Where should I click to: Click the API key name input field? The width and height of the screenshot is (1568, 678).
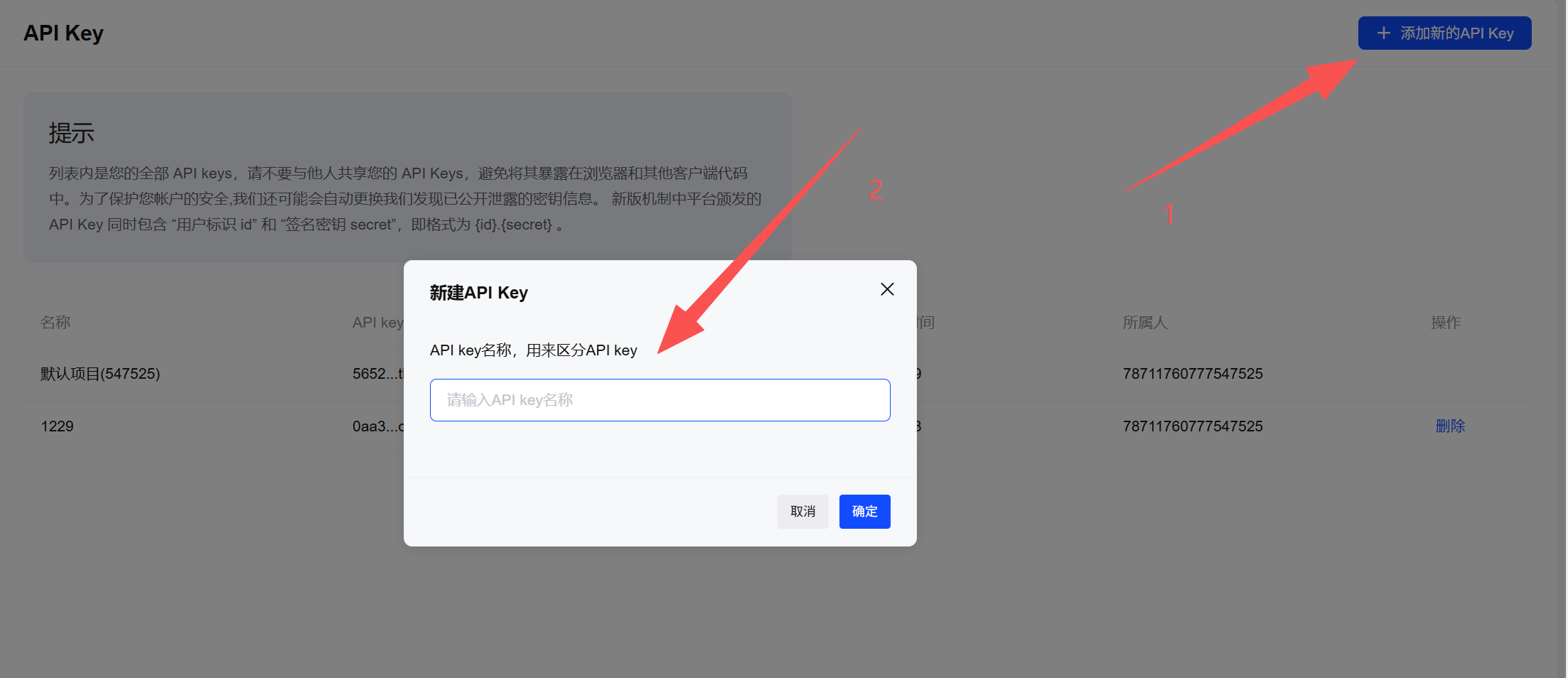(x=660, y=399)
